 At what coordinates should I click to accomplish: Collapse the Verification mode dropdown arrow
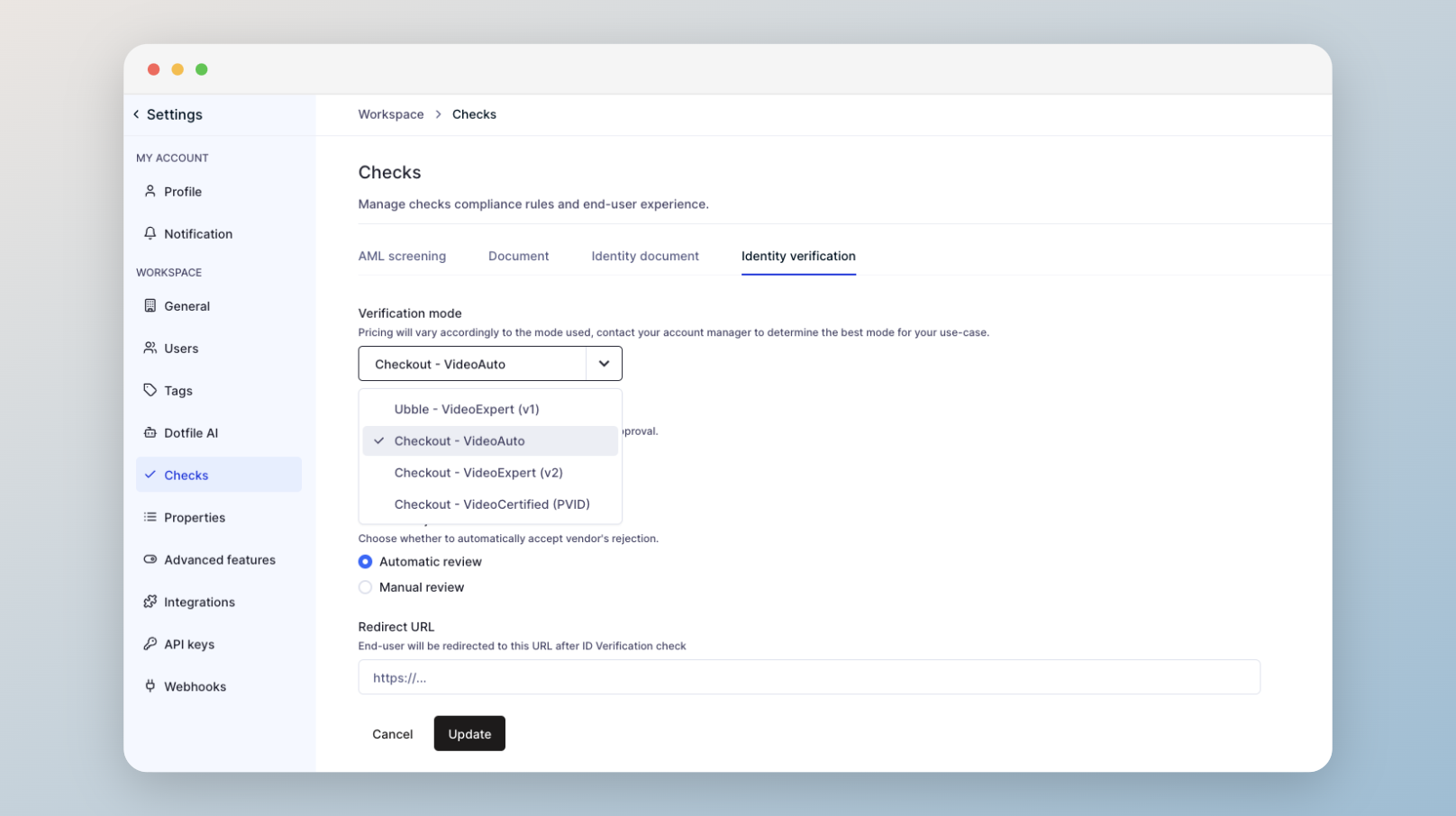click(604, 364)
